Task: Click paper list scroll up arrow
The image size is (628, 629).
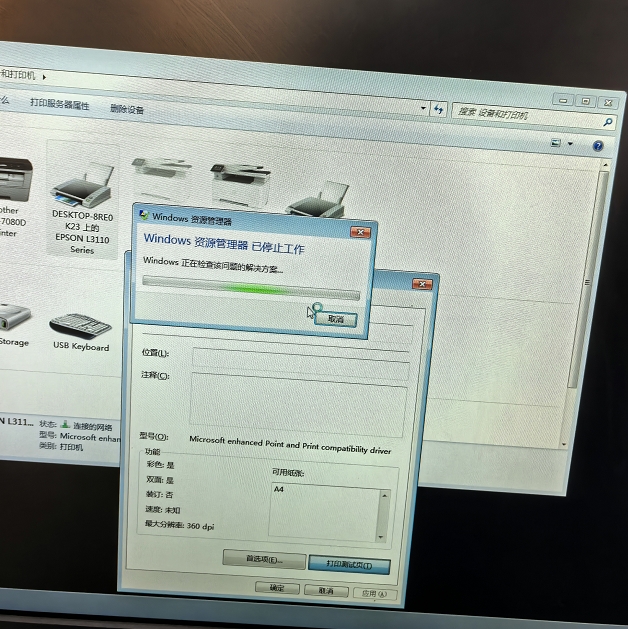Action: tap(384, 496)
